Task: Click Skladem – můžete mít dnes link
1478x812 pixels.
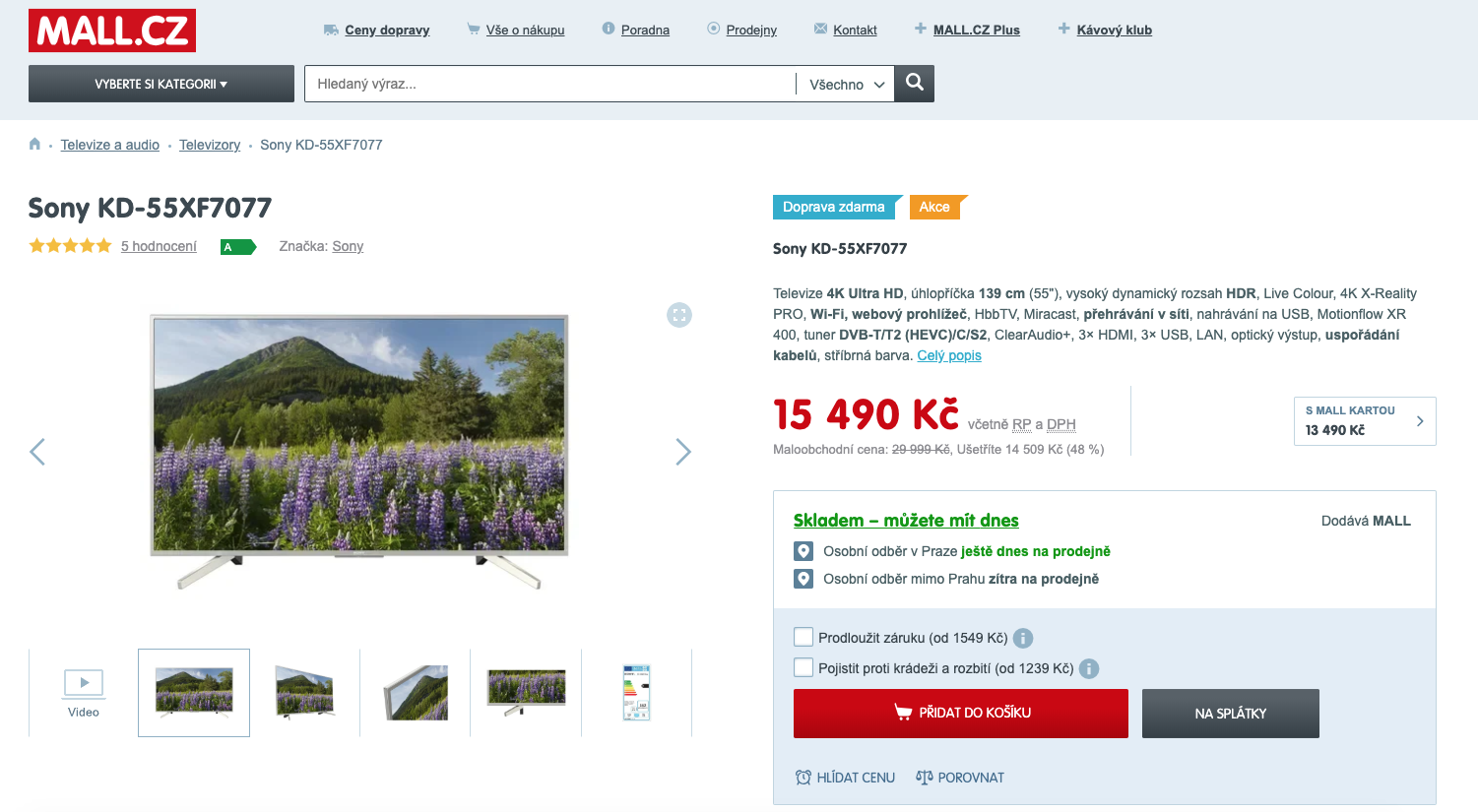Action: coord(906,521)
